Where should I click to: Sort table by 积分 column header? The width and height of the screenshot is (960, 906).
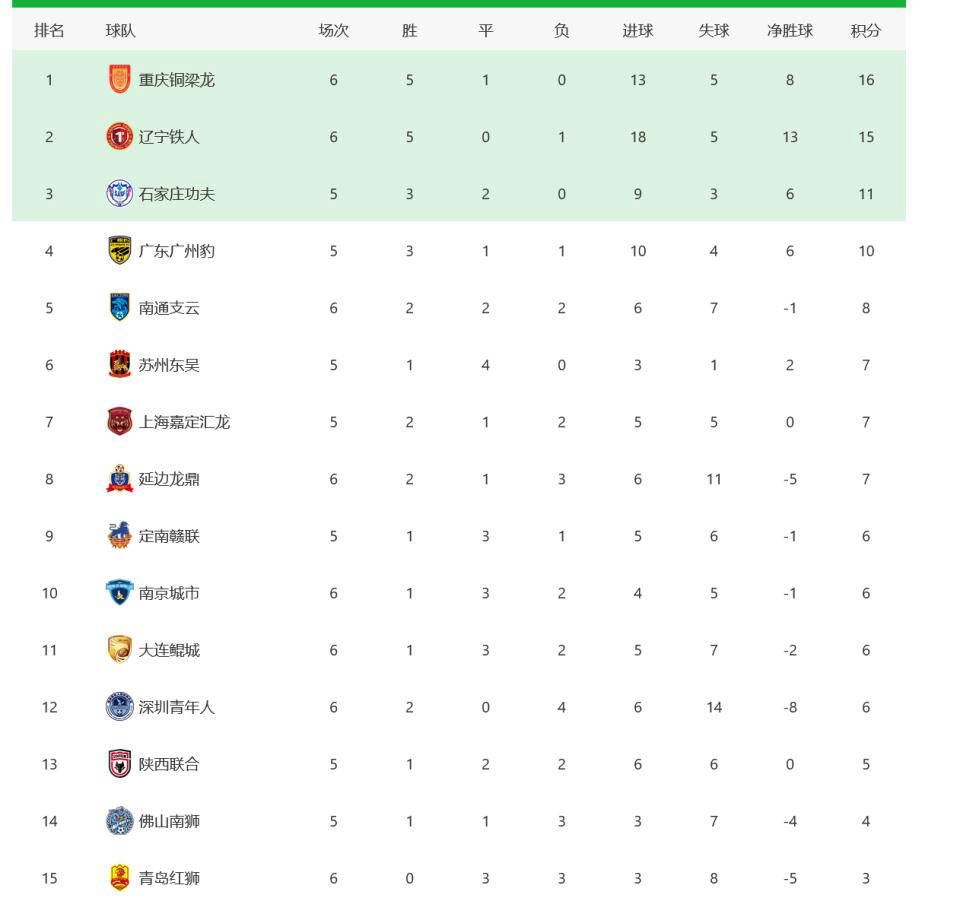point(866,31)
